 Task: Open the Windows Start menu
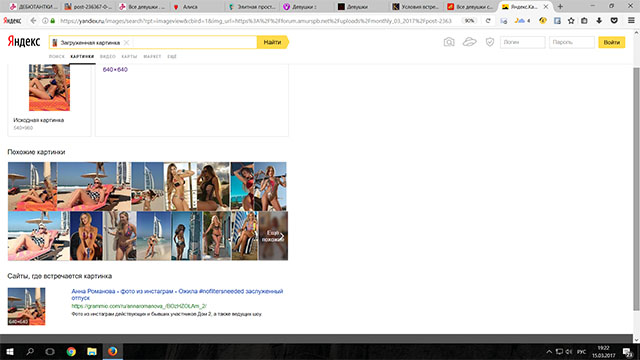pos(10,351)
